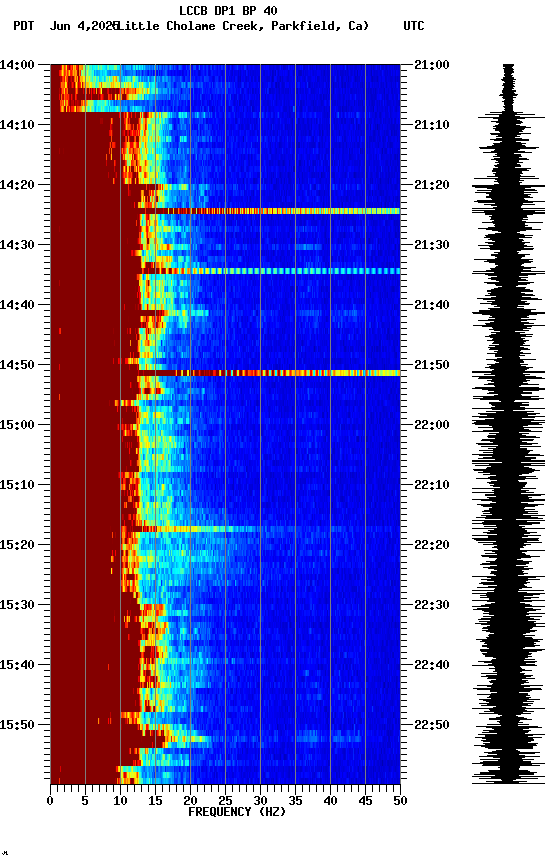This screenshot has height=864, width=552.
Task: Click the 25 Hz frequency axis label
Action: pyautogui.click(x=225, y=802)
